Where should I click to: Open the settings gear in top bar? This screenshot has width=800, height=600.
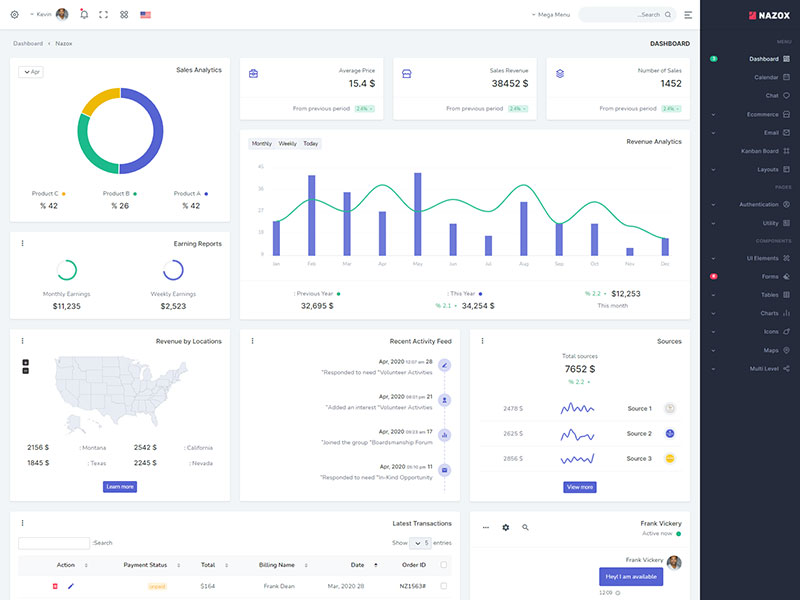(x=14, y=15)
